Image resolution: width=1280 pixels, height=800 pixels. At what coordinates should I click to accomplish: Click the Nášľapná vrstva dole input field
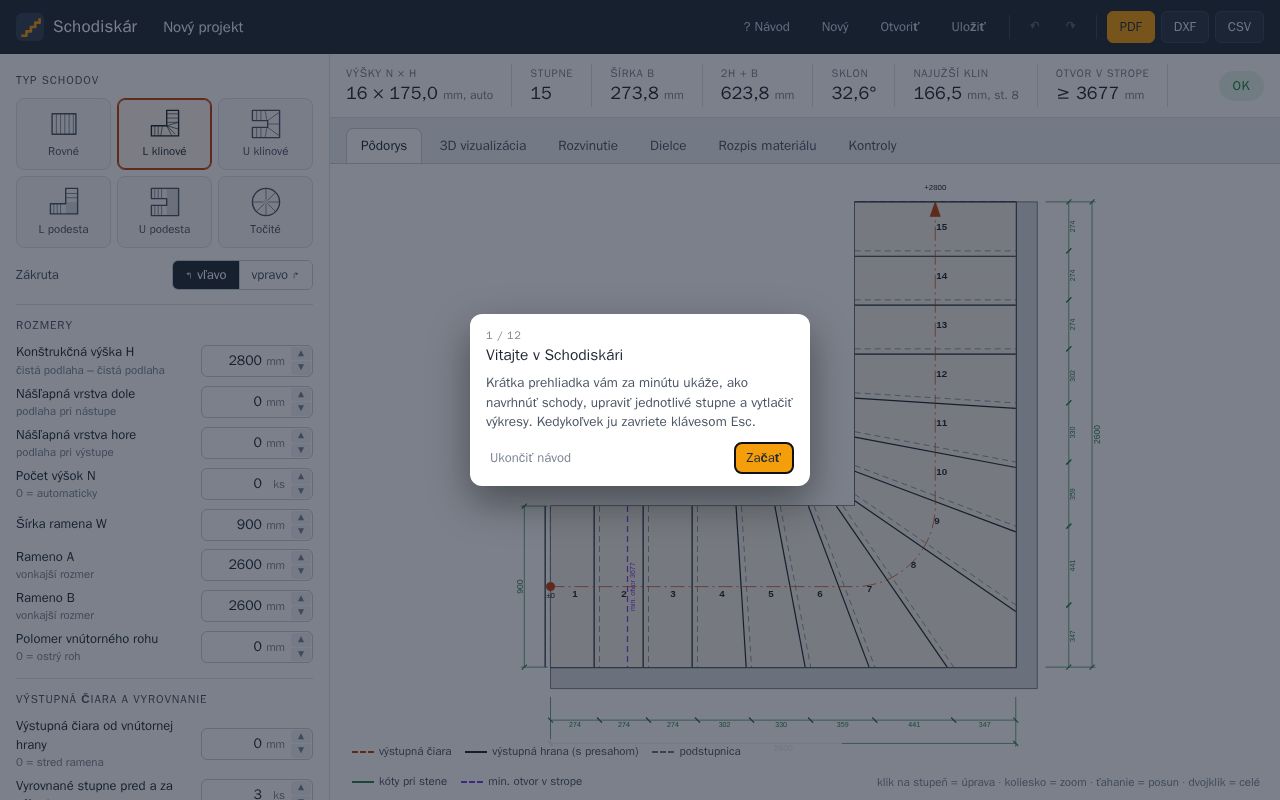click(x=257, y=402)
